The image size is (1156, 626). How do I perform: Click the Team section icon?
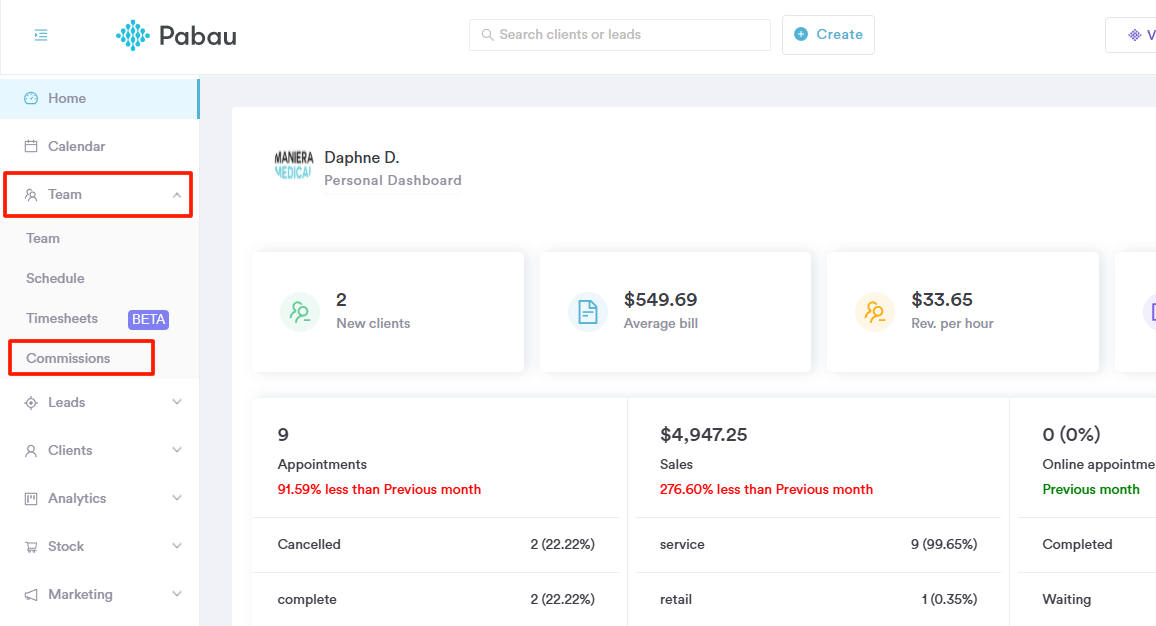(x=33, y=194)
